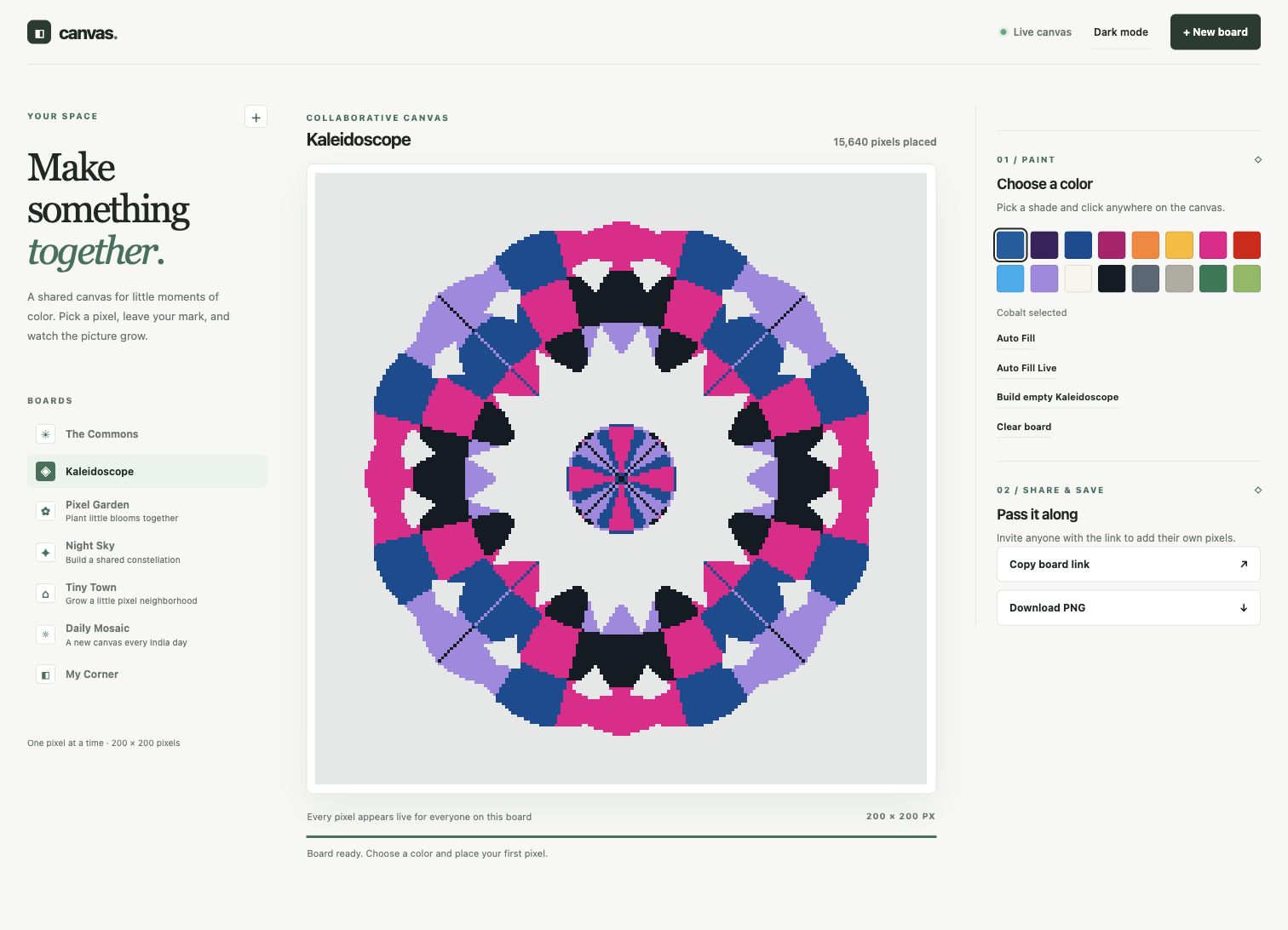Enable Auto Fill Live
This screenshot has width=1288, height=930.
click(x=1026, y=368)
